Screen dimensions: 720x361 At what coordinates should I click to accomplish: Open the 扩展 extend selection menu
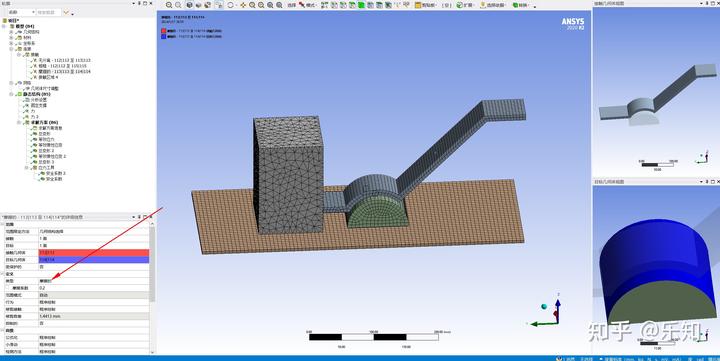coord(466,5)
